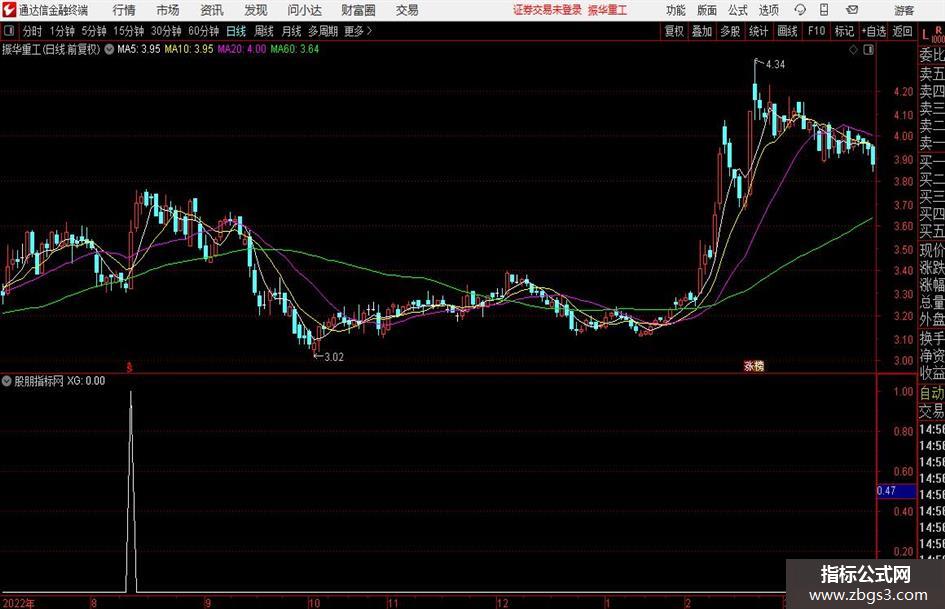Click the 3.02 low price label

point(334,357)
